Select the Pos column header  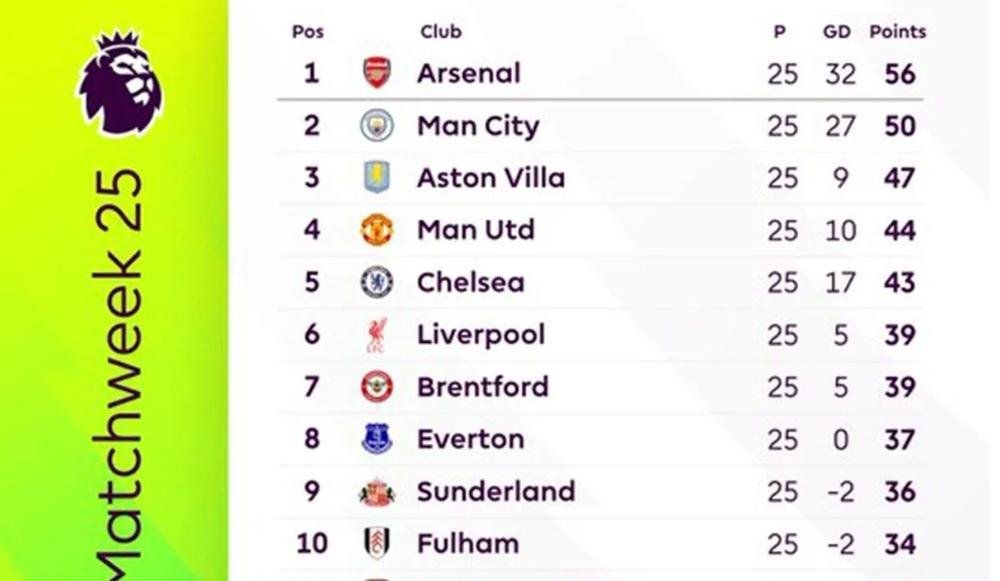coord(308,32)
